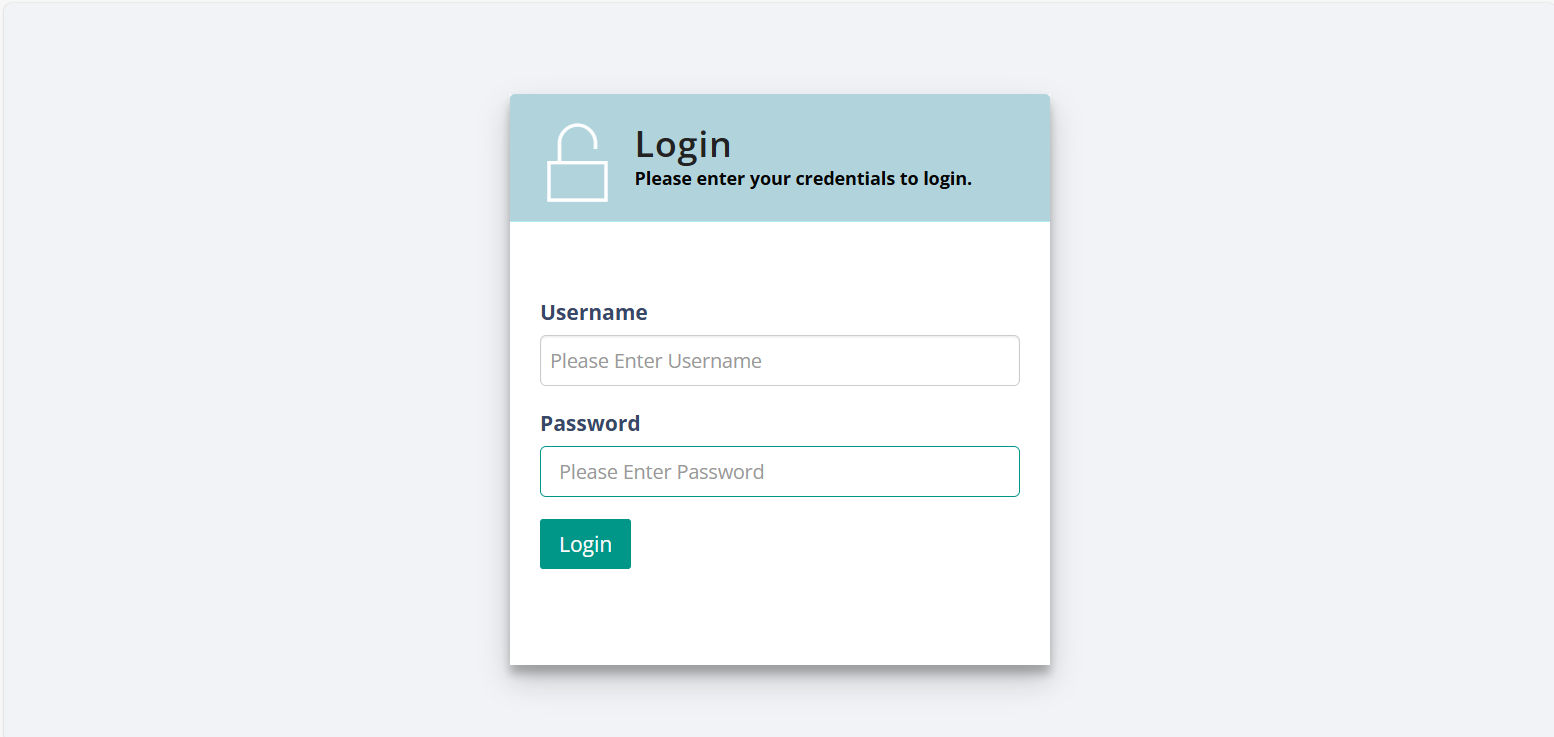
Task: Click the open padlock icon
Action: coord(577,163)
